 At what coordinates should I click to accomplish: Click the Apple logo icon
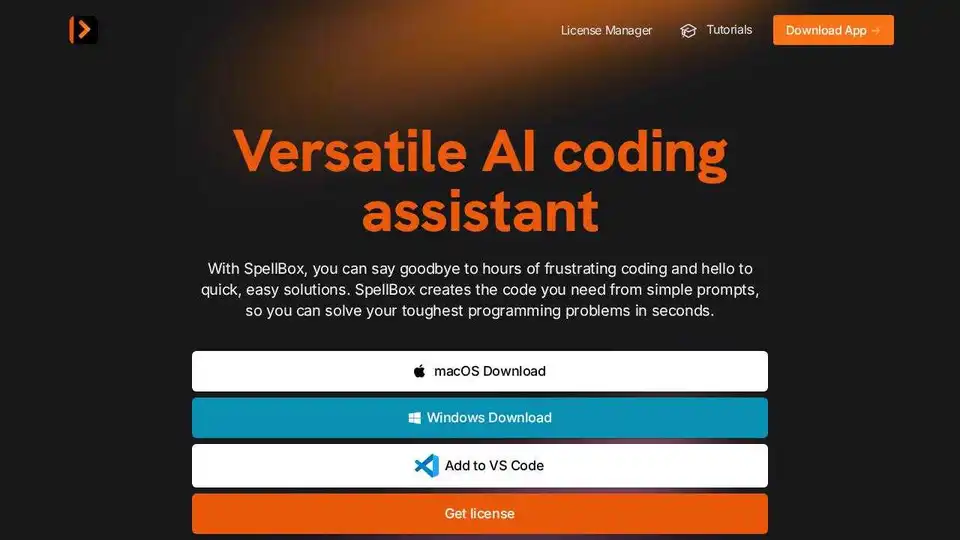(x=419, y=371)
